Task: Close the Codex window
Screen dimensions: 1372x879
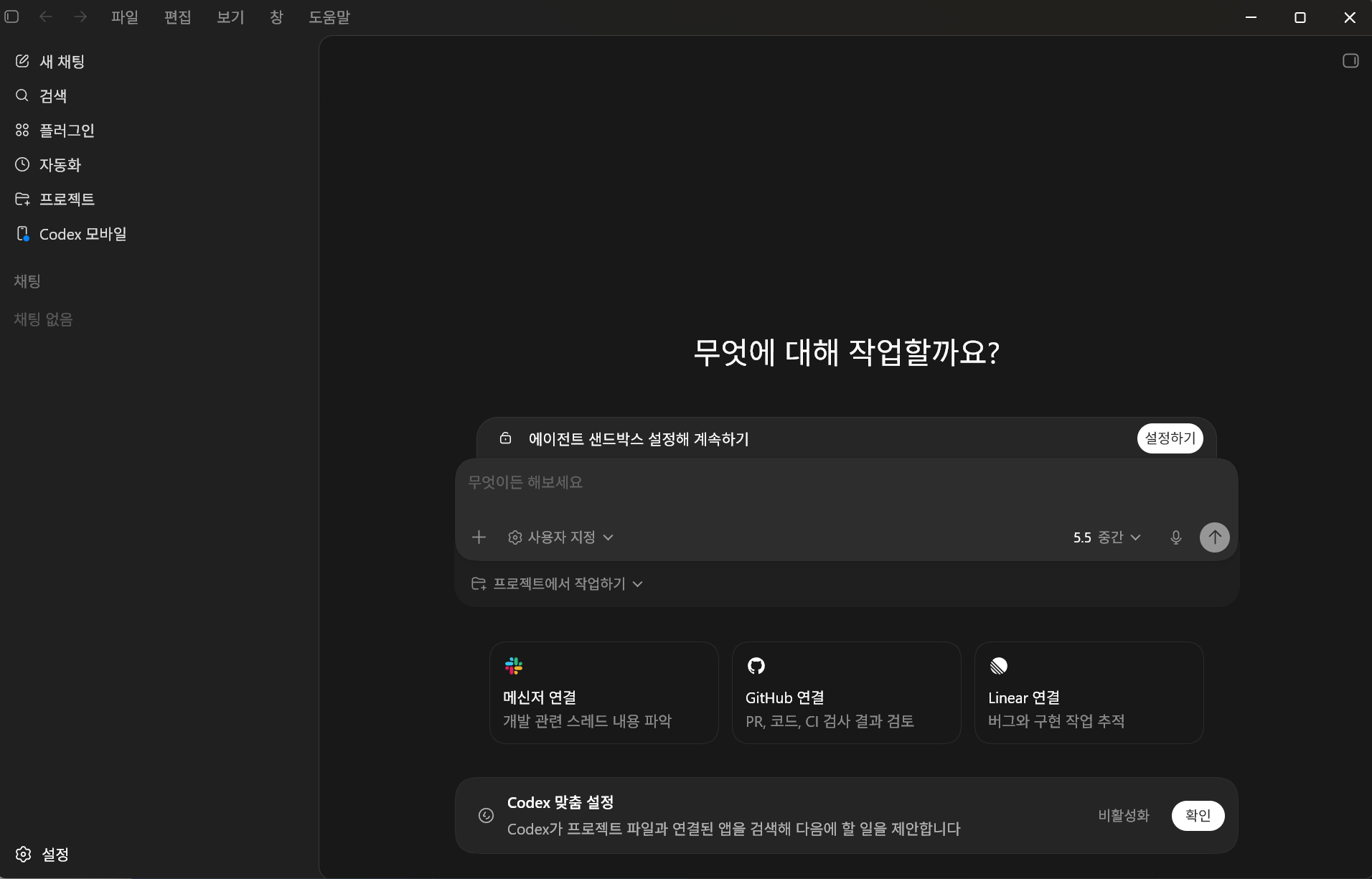Action: coord(1349,17)
